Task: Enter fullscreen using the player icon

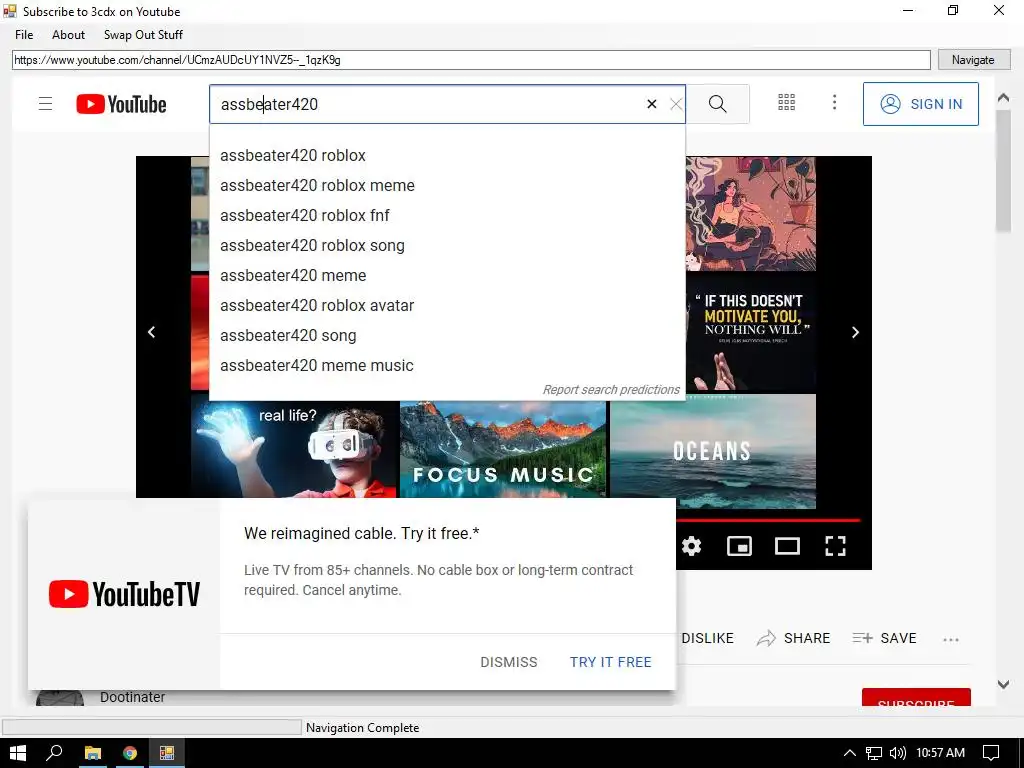Action: click(x=835, y=546)
